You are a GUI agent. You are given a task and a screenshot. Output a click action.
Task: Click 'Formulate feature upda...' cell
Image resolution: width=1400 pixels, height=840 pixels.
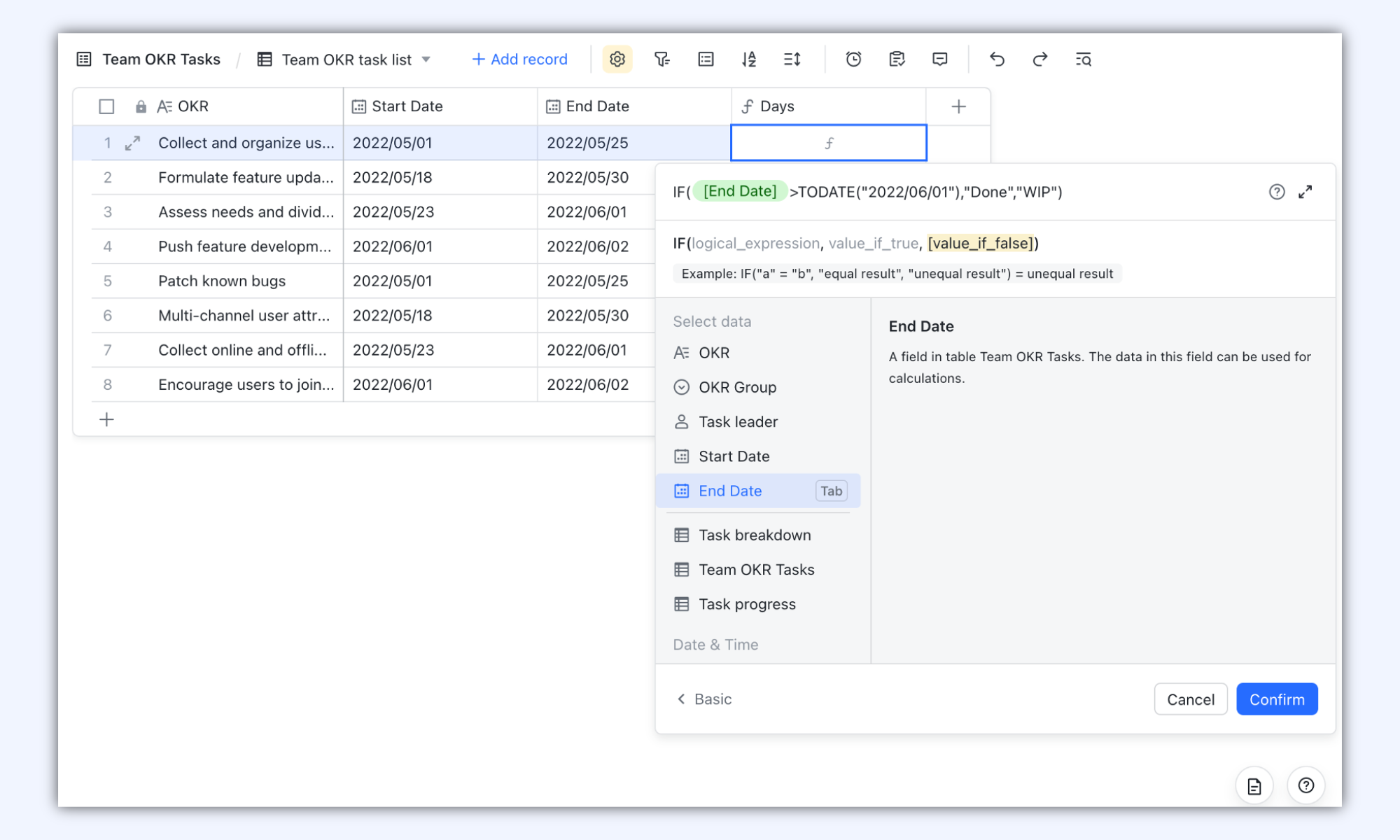tap(246, 177)
